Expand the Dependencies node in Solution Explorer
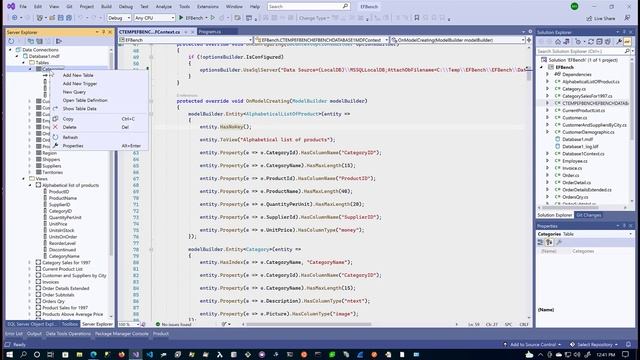This screenshot has height=360, width=640. click(548, 74)
